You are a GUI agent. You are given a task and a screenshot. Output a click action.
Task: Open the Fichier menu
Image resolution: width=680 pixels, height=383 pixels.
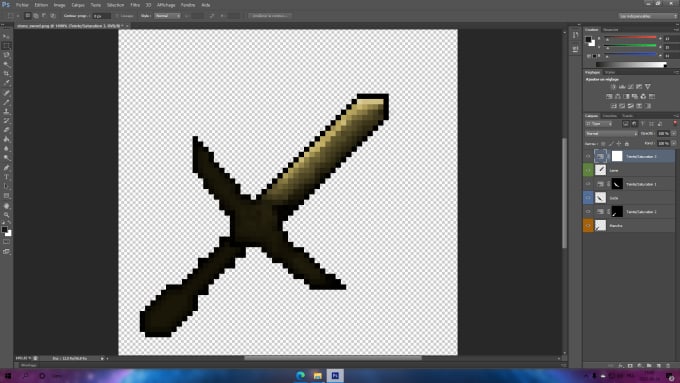point(22,5)
